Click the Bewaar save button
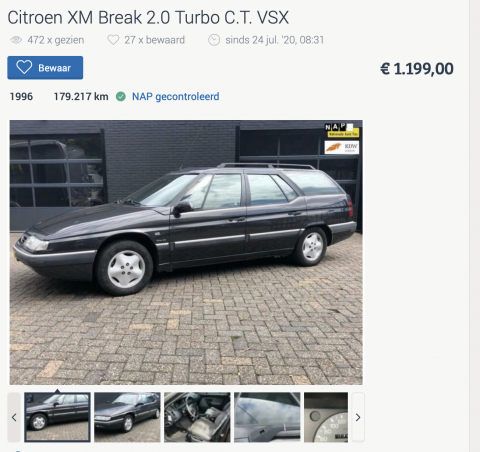This screenshot has width=480, height=452. pos(45,68)
